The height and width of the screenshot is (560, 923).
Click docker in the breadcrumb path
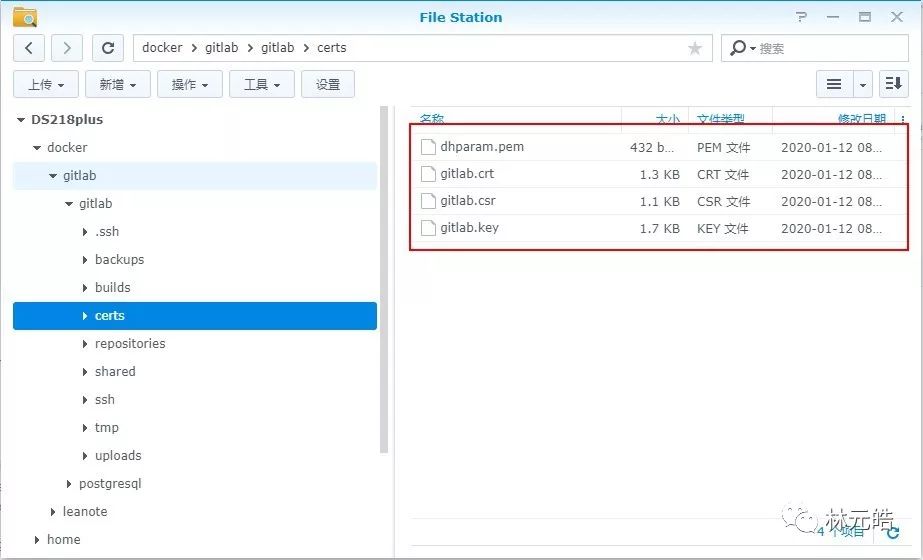162,48
